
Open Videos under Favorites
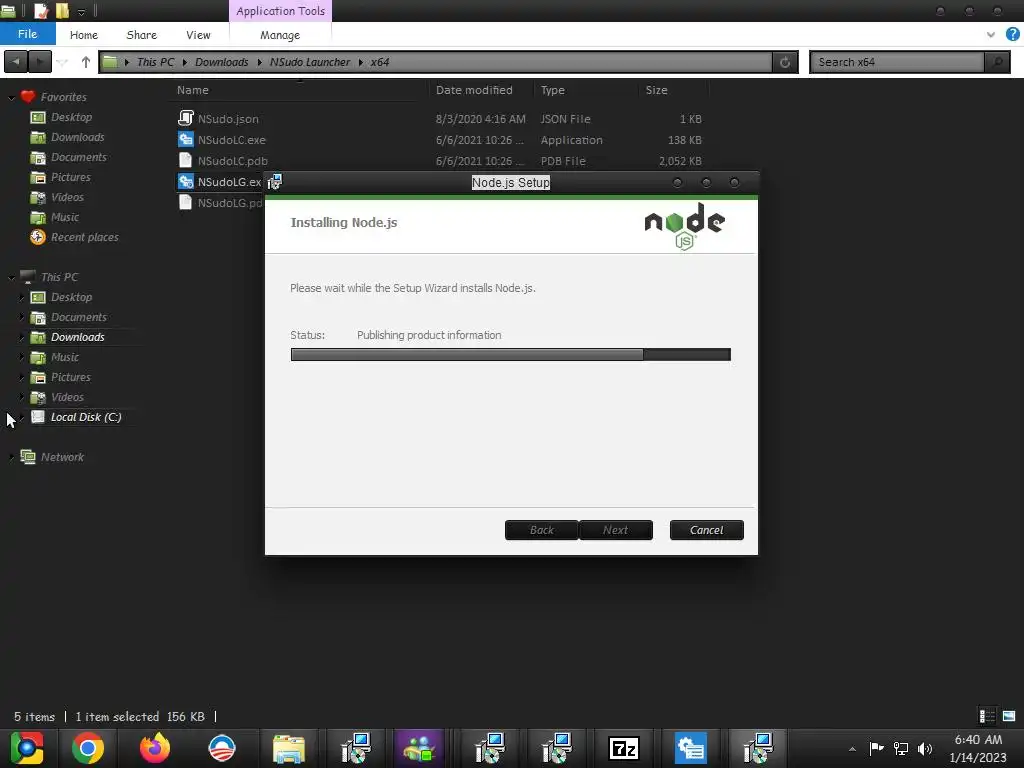tap(67, 197)
